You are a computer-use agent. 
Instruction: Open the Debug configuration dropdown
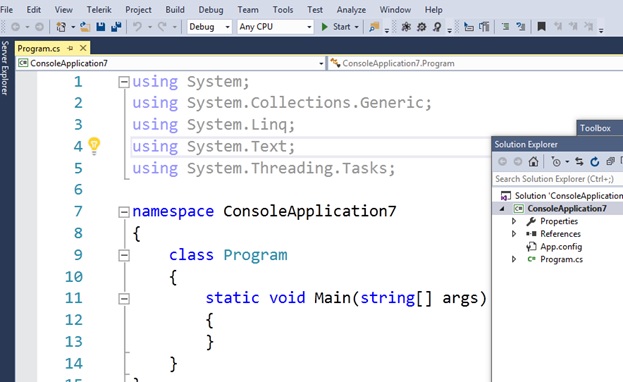(209, 27)
